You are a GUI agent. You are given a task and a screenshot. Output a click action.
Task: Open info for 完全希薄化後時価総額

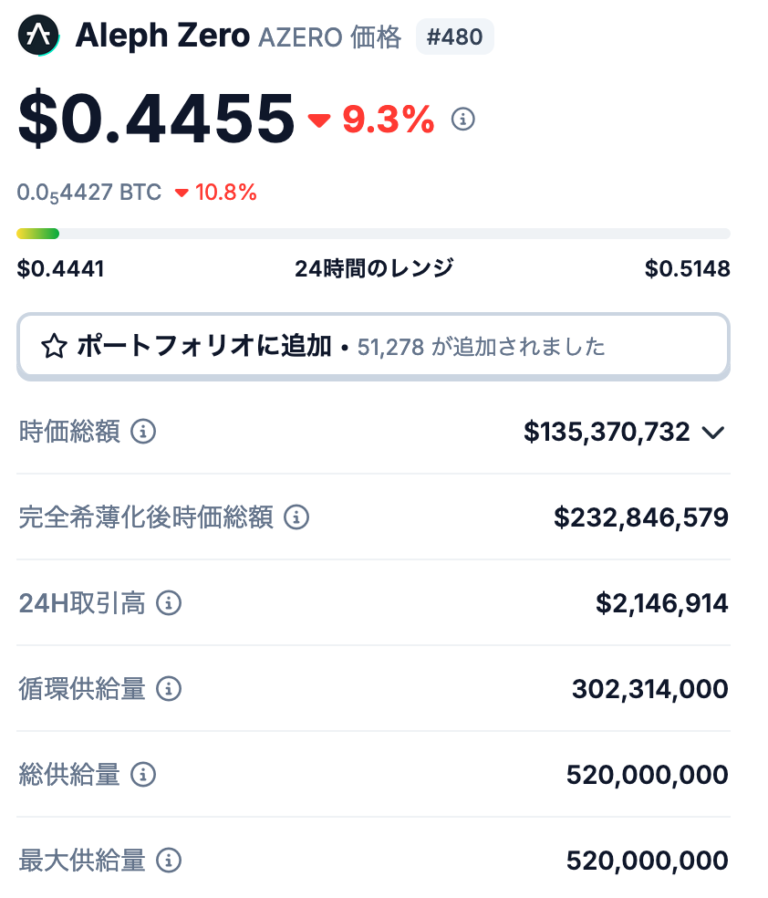tap(295, 518)
